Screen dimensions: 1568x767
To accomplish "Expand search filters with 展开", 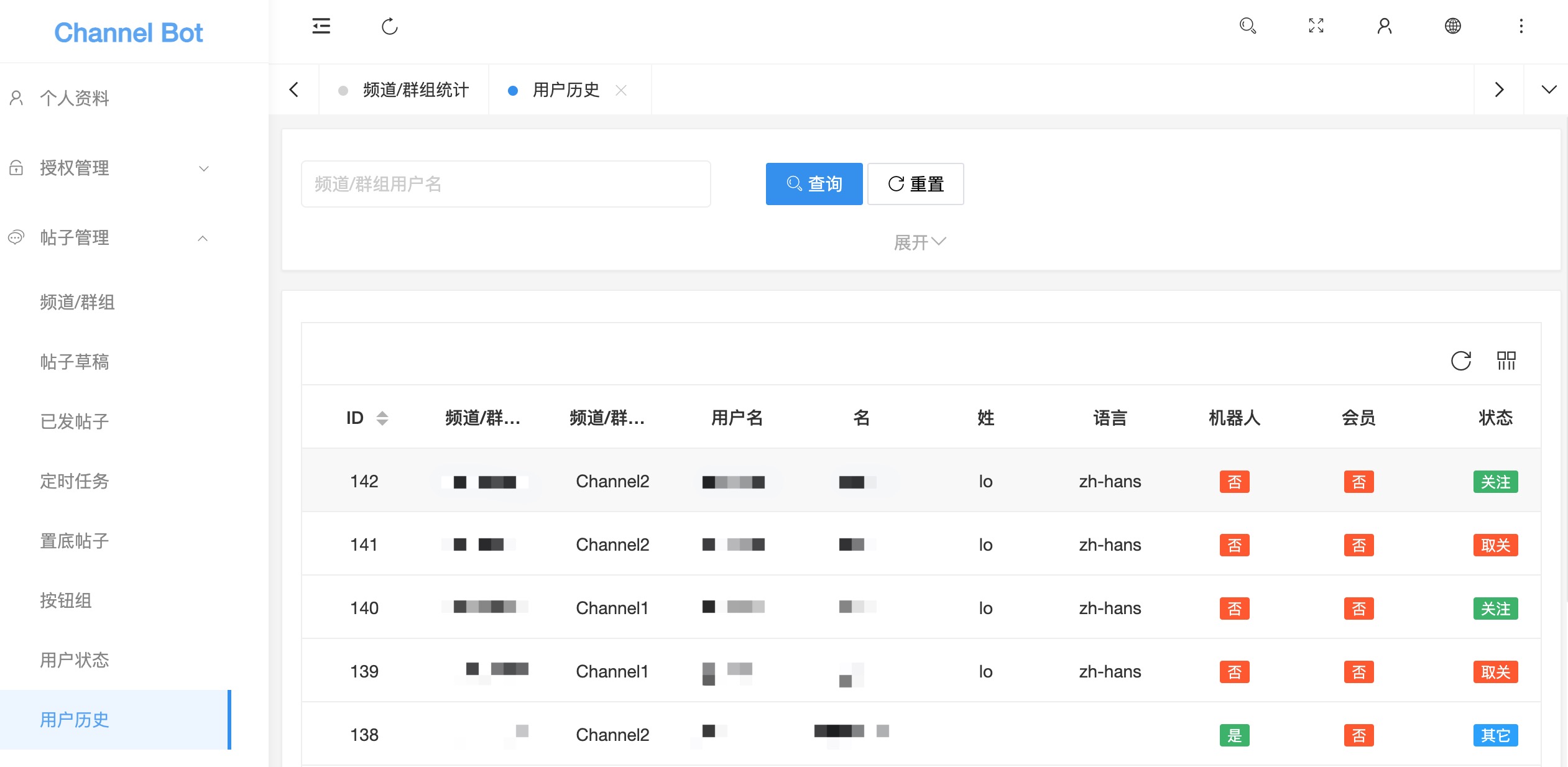I will pos(920,242).
